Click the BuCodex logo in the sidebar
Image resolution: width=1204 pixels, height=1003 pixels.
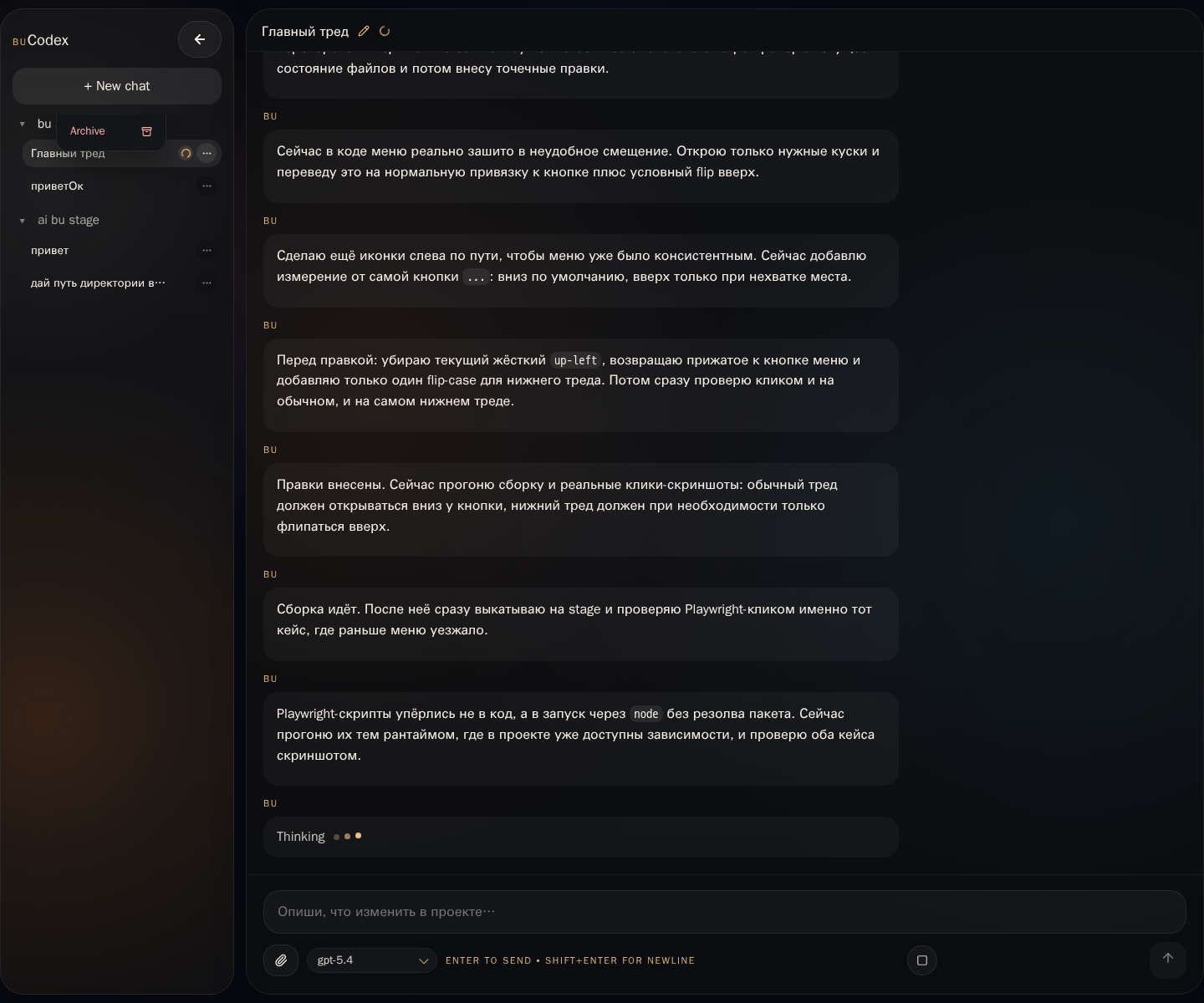point(41,40)
